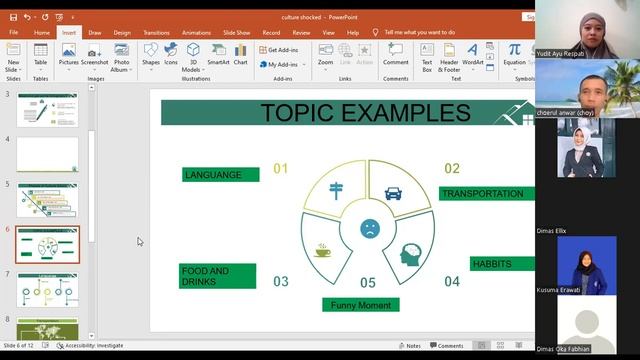This screenshot has height=360, width=640.
Task: Select slide 5 thumbnail
Action: coord(47,200)
